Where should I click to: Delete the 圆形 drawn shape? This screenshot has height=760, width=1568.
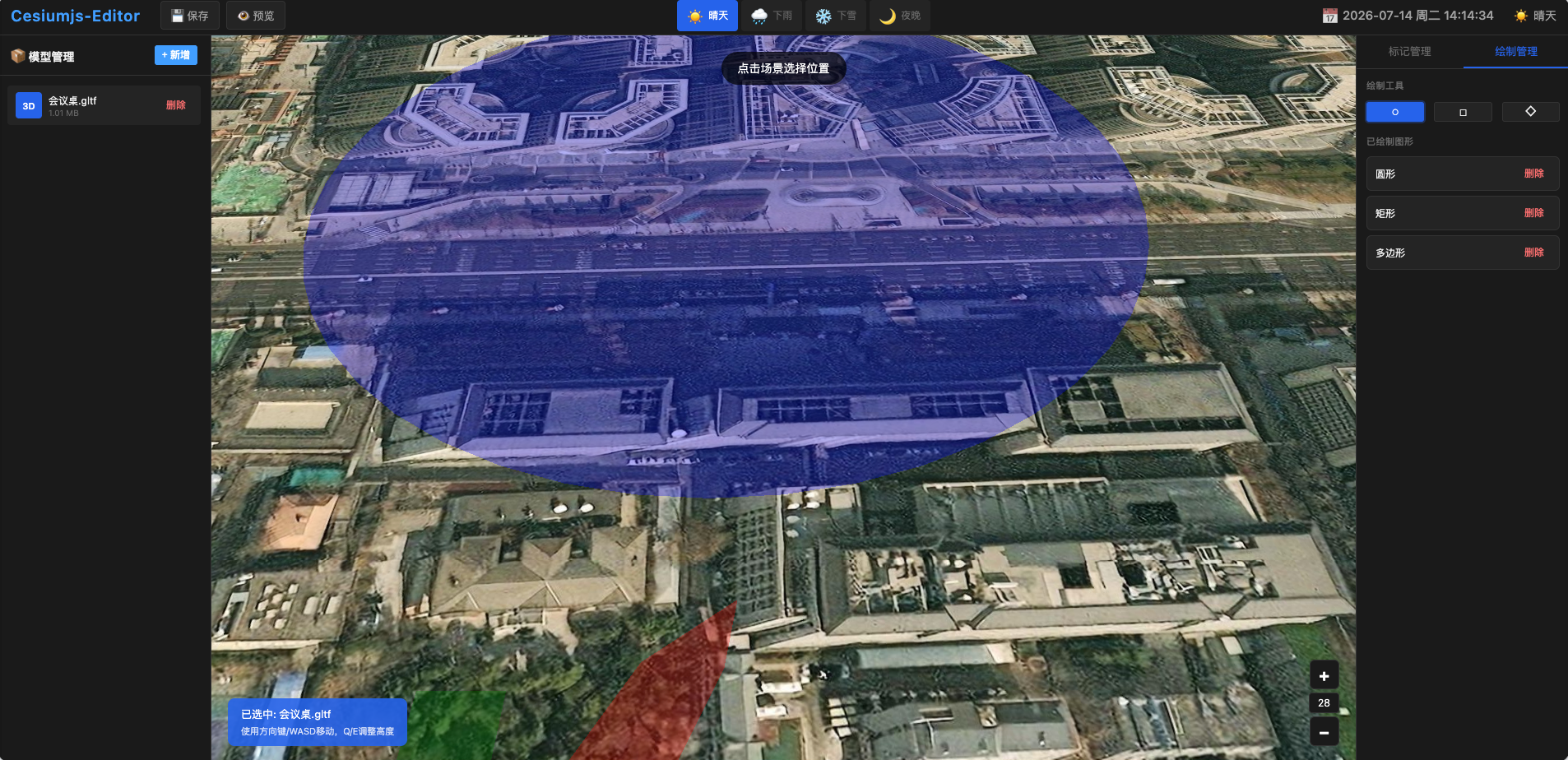click(1533, 174)
